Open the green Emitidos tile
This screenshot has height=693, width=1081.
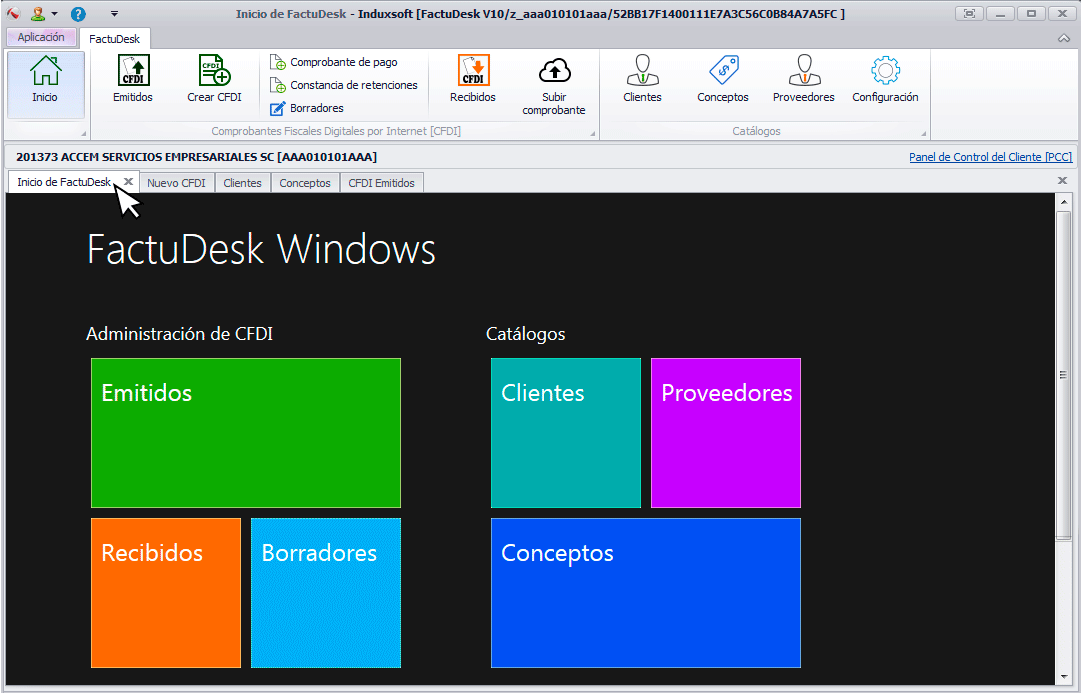coord(246,433)
